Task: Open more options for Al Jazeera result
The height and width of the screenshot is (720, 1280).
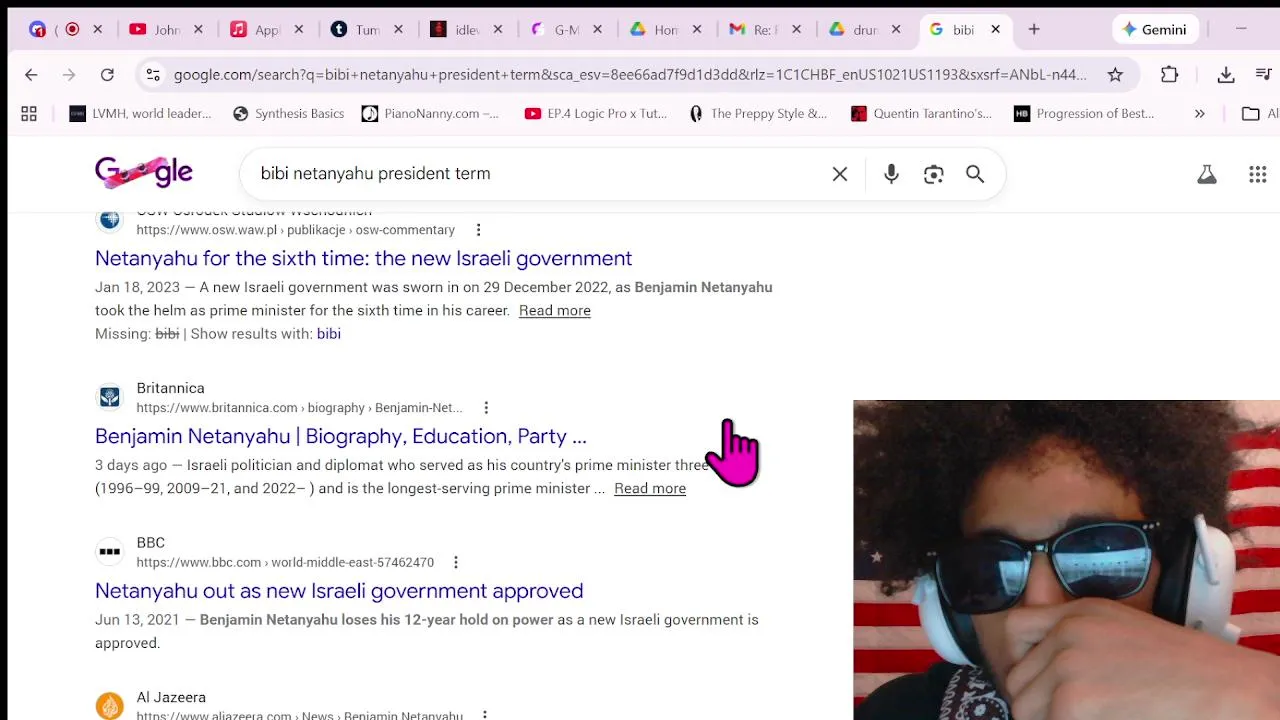Action: click(x=484, y=714)
